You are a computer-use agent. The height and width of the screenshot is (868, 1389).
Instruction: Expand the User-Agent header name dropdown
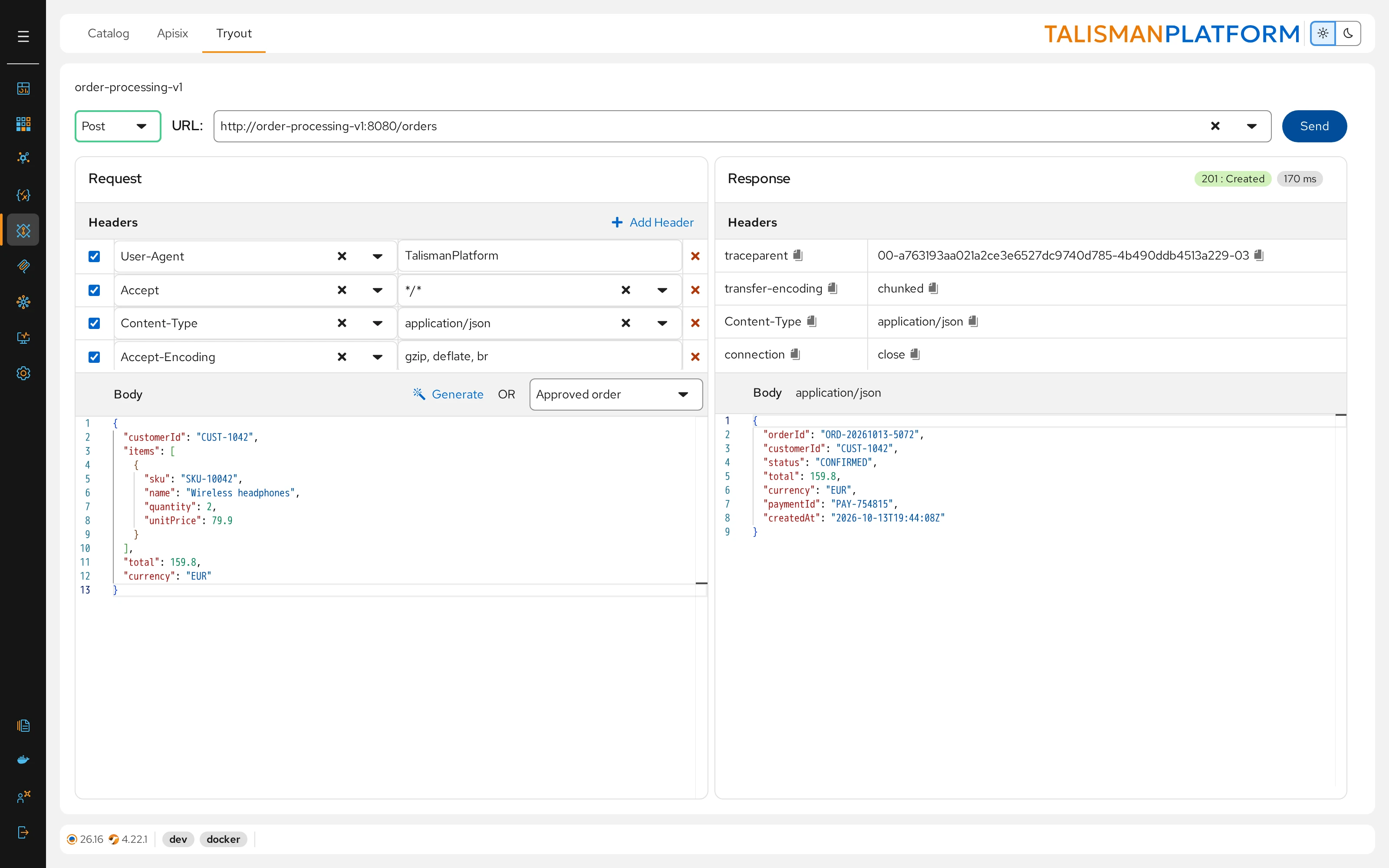[377, 256]
